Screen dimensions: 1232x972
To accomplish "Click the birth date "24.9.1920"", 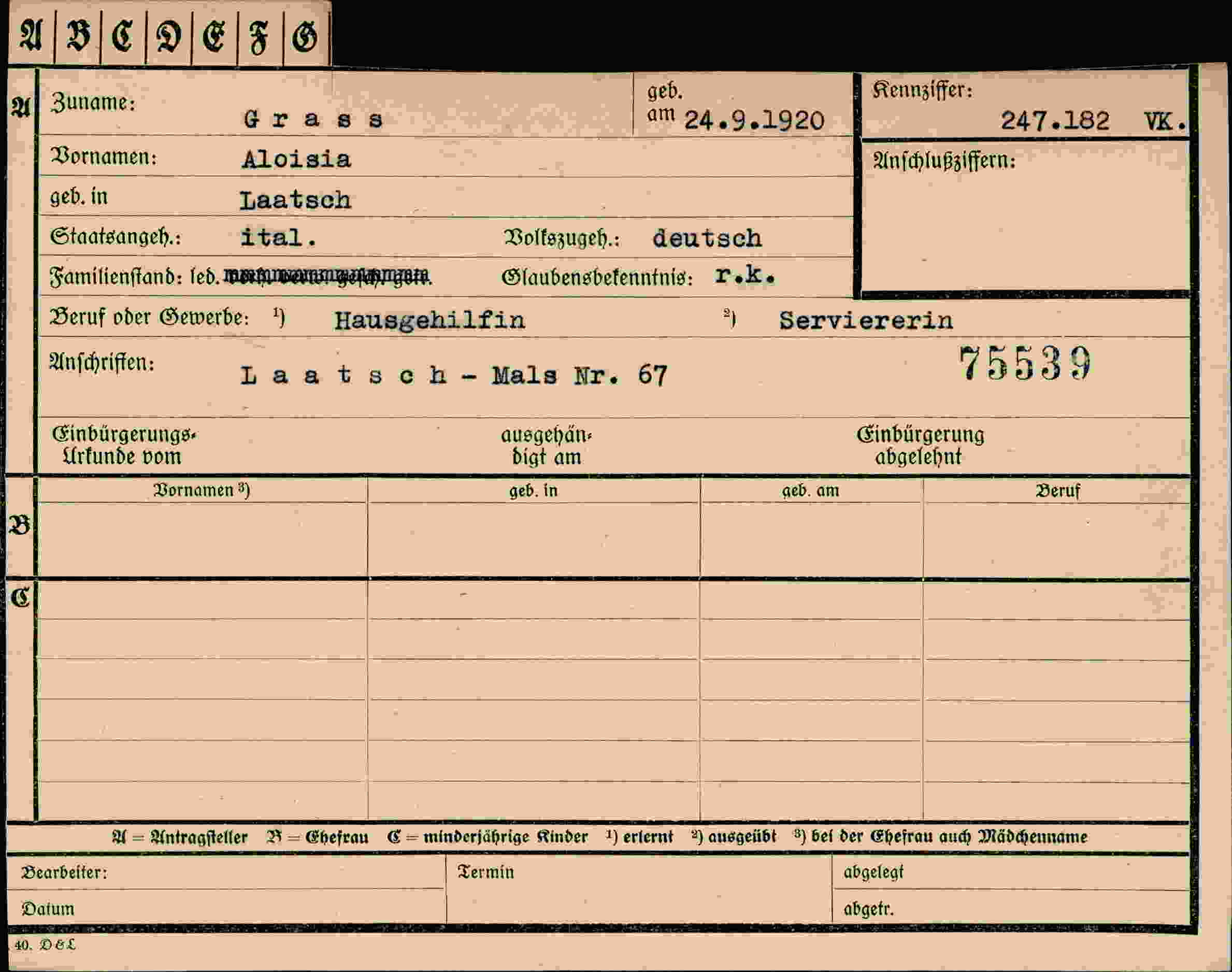I will pos(754,121).
